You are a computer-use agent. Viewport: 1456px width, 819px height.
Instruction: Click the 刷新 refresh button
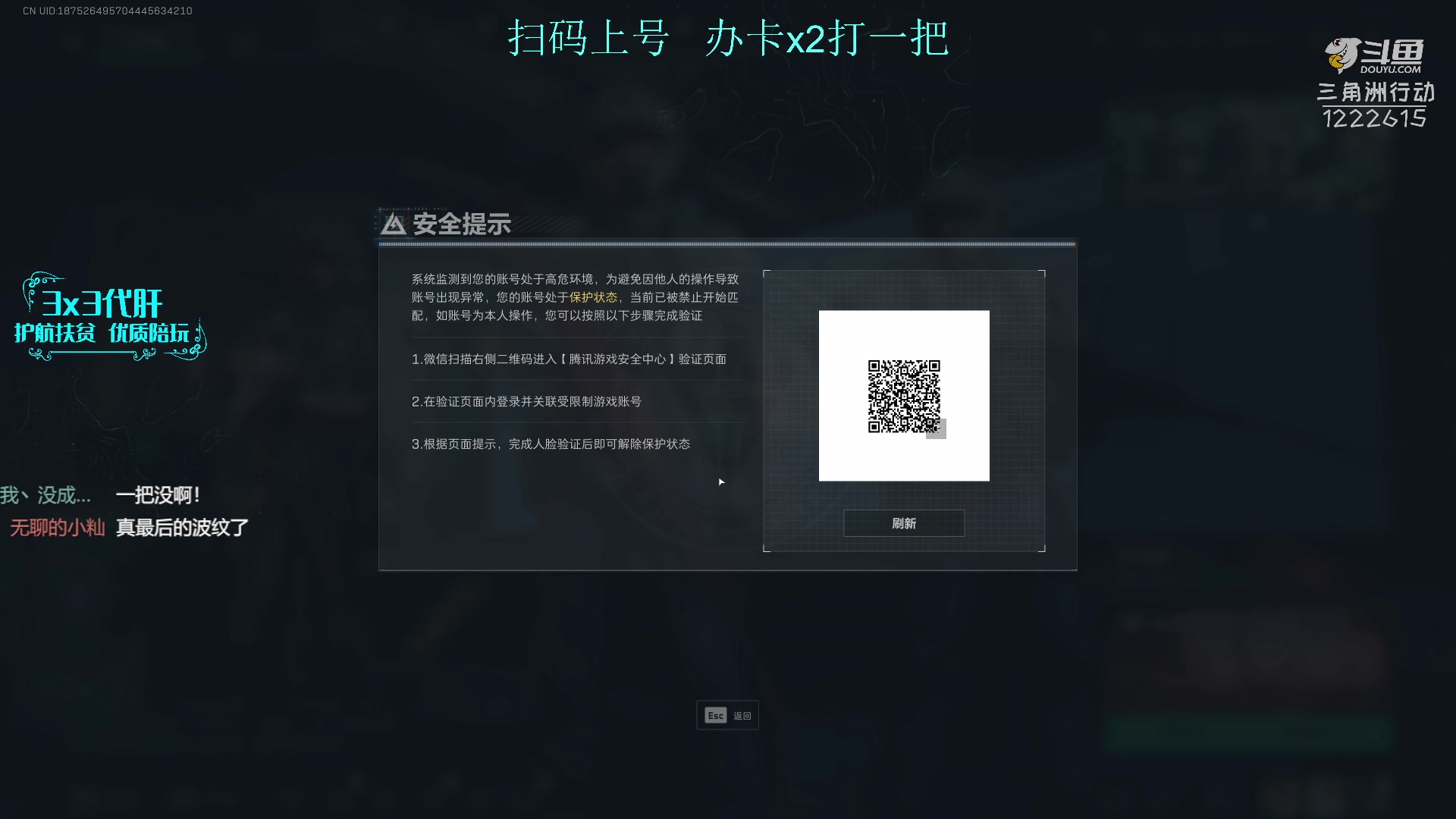point(904,523)
